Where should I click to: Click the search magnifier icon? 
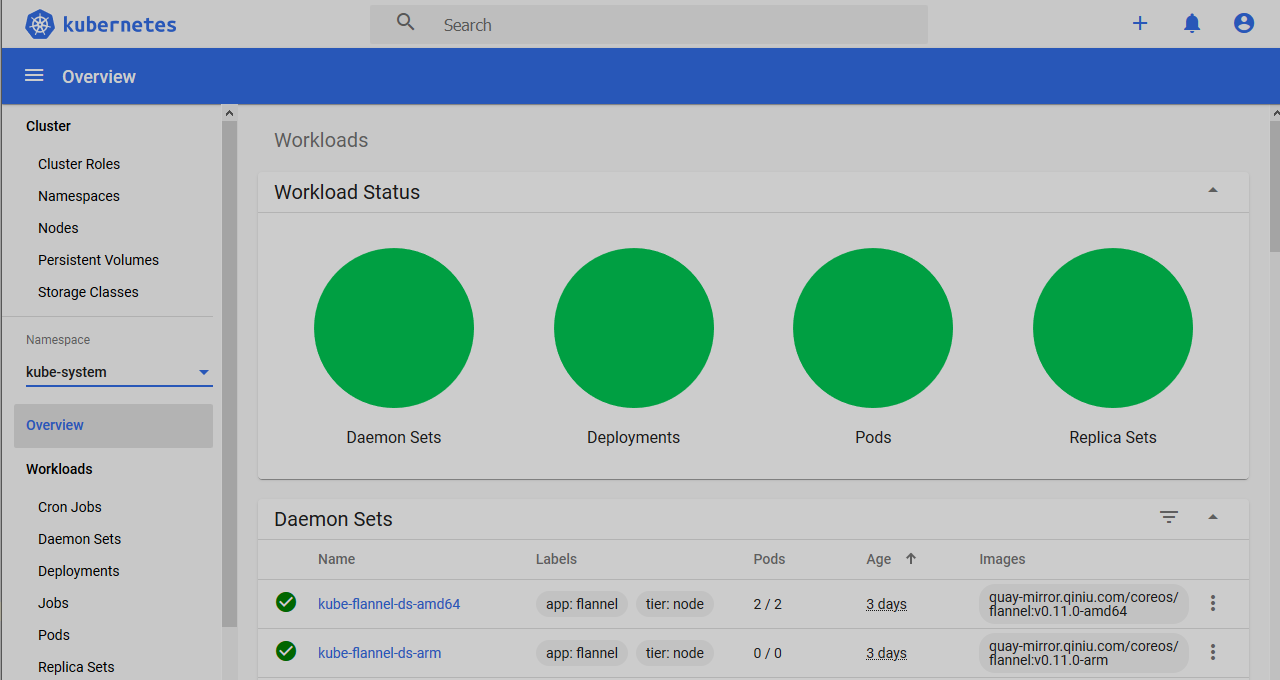coord(405,22)
